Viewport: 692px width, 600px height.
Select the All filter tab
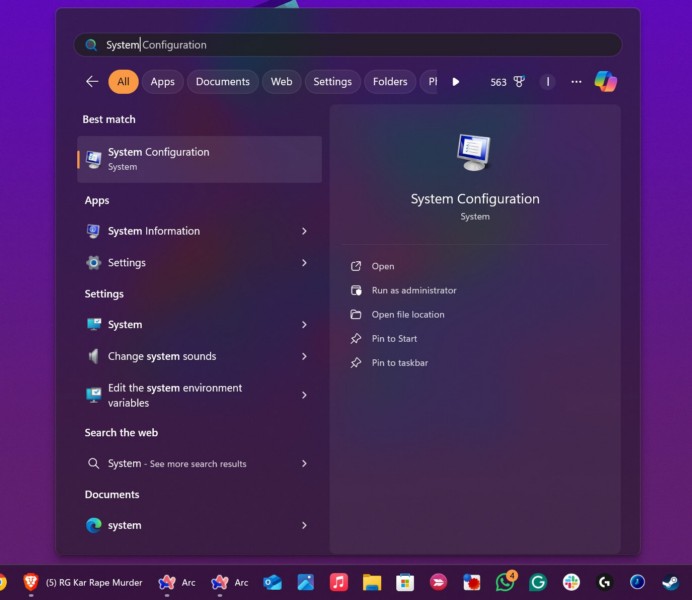124,82
